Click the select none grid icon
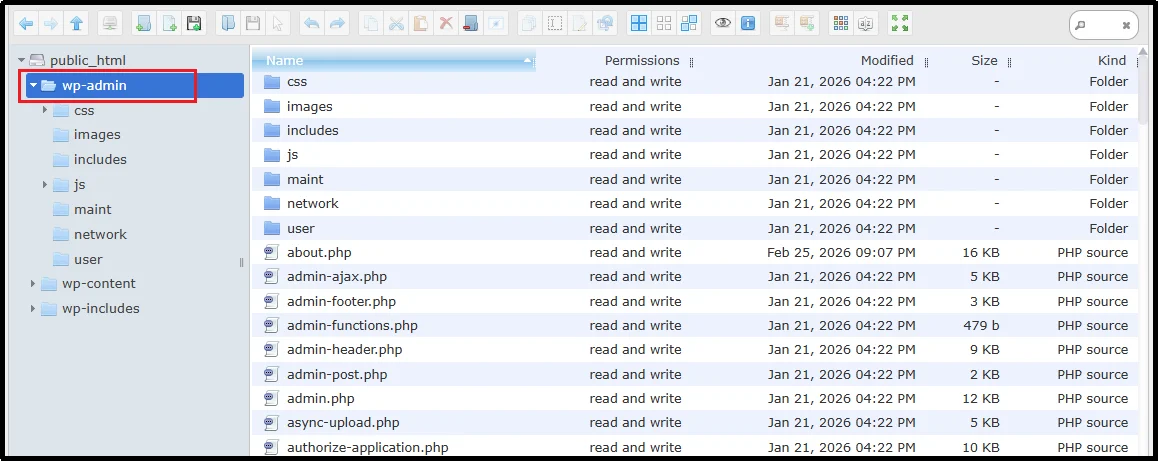1158x461 pixels. click(x=664, y=24)
